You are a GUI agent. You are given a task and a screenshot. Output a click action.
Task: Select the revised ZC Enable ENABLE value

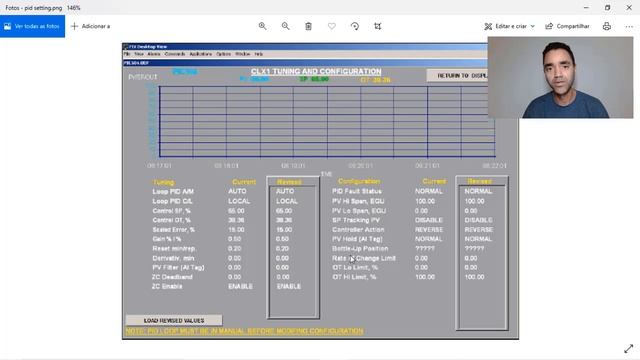click(x=289, y=286)
